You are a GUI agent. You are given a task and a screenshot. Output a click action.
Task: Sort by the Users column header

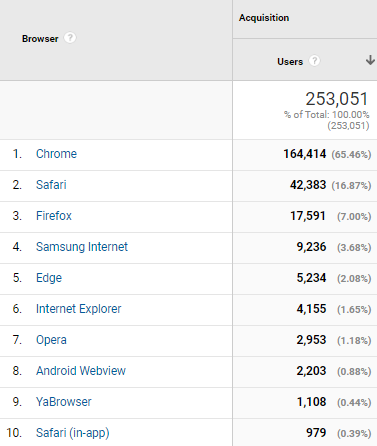tap(290, 62)
